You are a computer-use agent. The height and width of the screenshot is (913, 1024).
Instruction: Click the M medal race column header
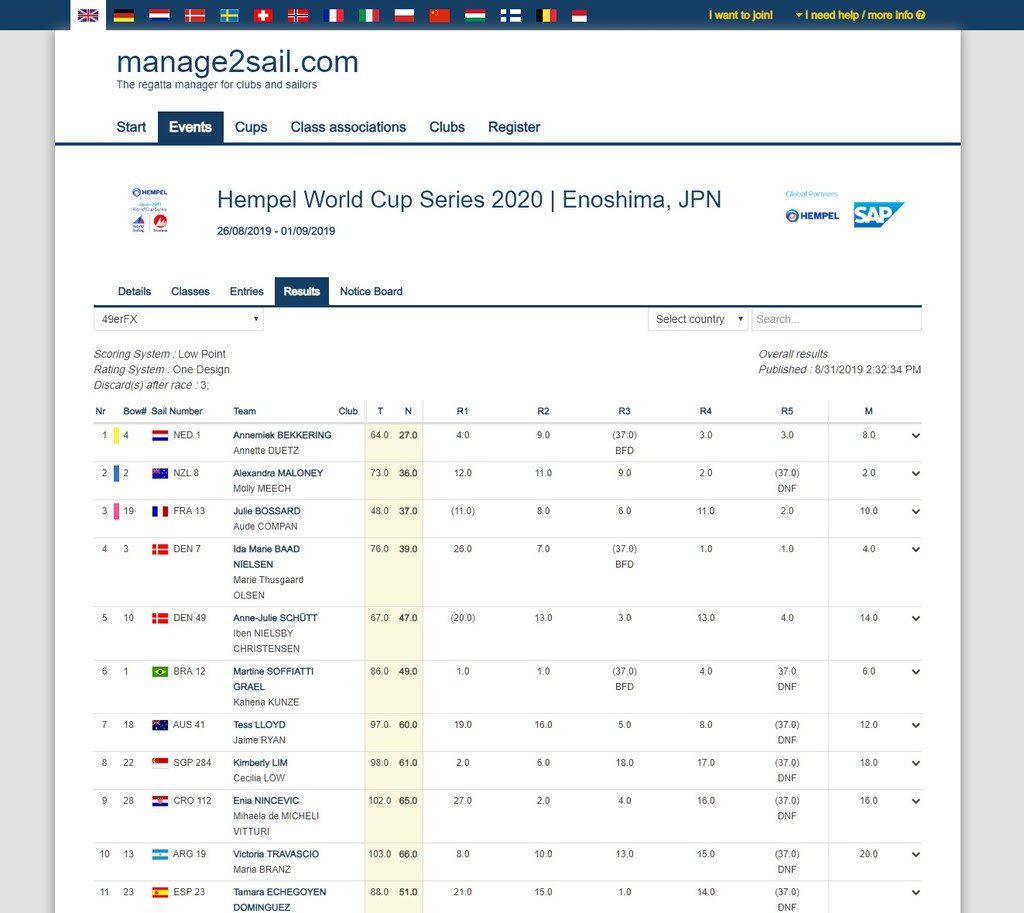[869, 411]
